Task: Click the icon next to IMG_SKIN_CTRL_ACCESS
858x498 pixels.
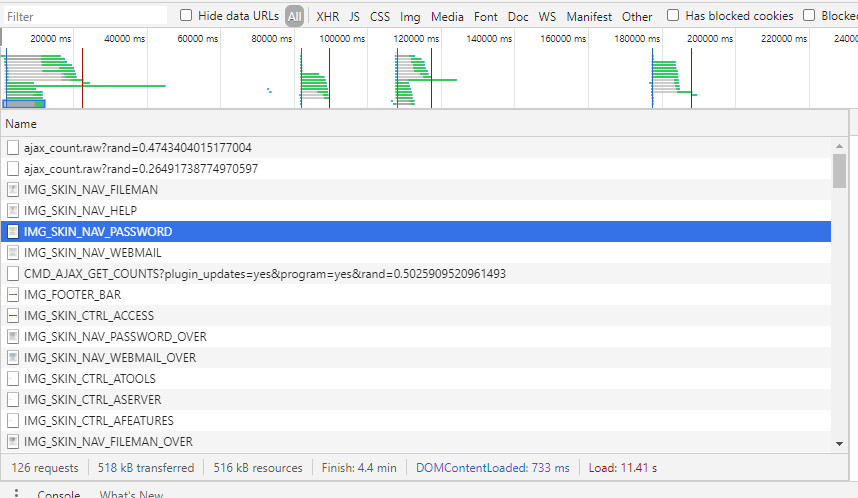Action: coord(13,316)
